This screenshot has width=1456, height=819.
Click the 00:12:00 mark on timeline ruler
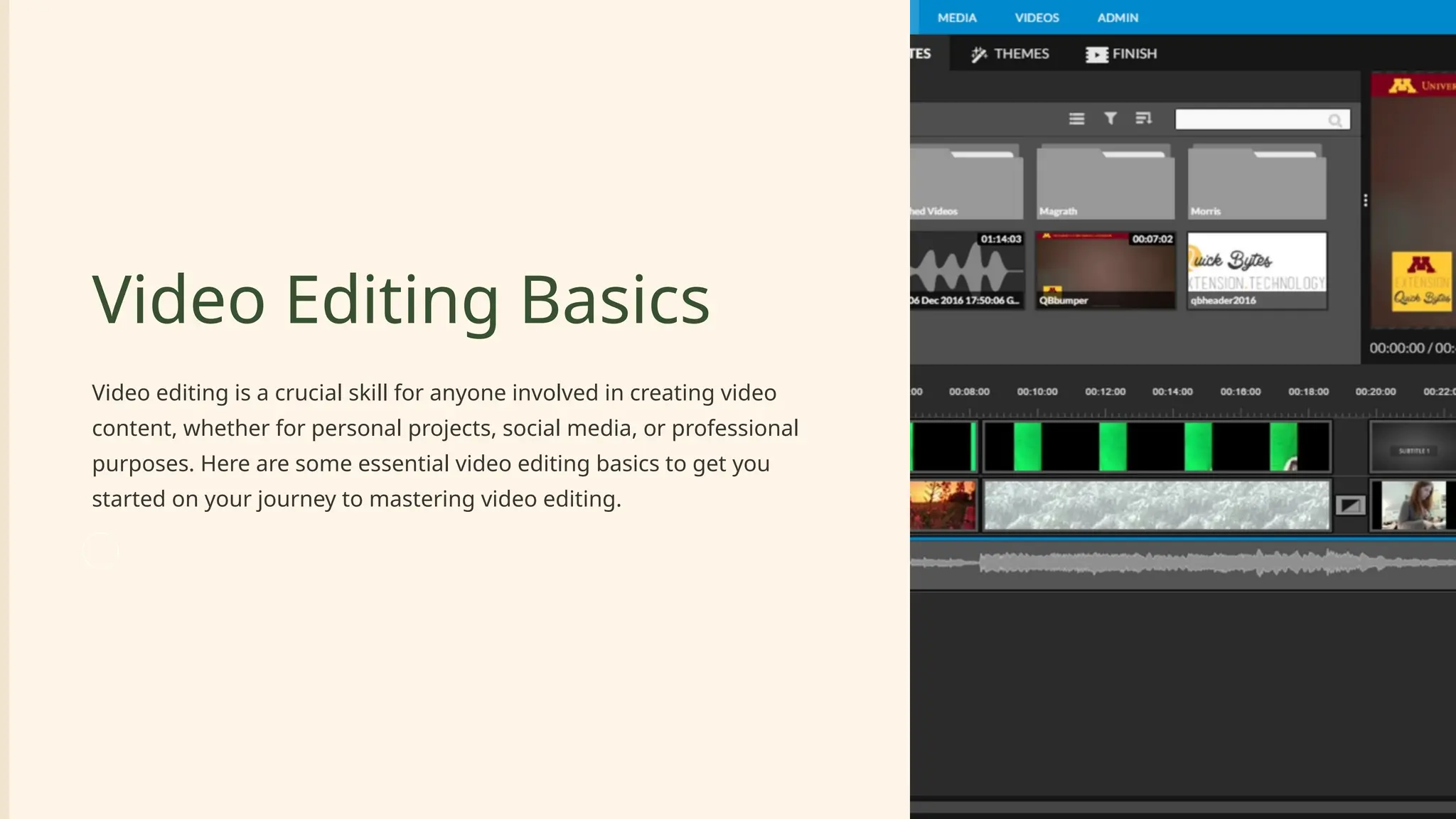pos(1105,392)
